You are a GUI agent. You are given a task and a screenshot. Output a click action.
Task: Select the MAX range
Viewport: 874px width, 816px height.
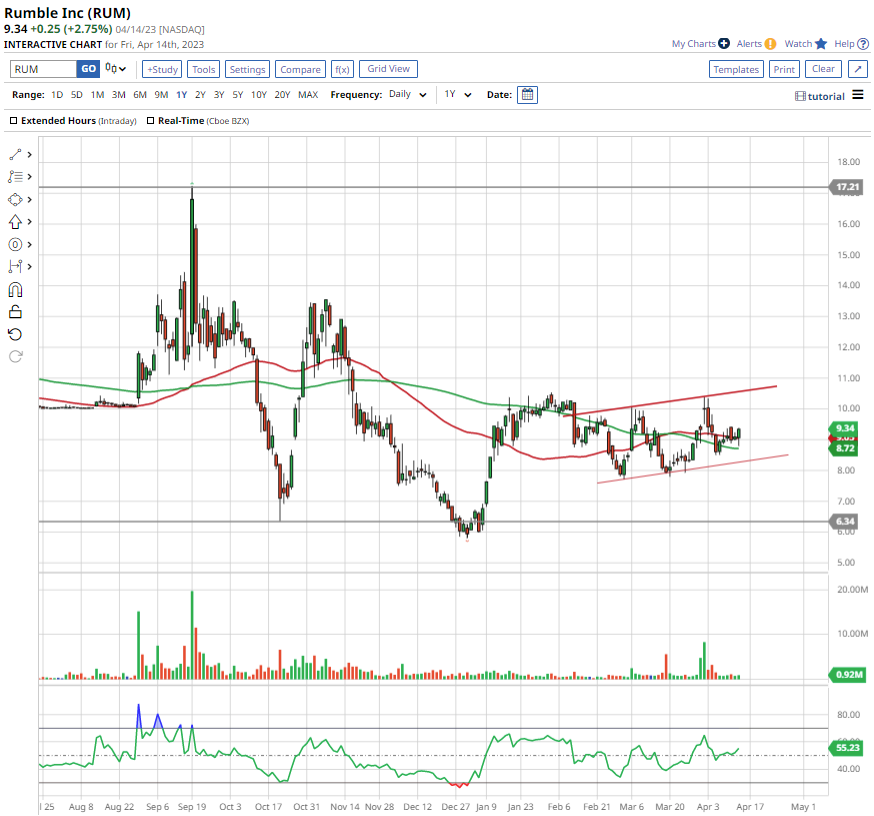(308, 95)
